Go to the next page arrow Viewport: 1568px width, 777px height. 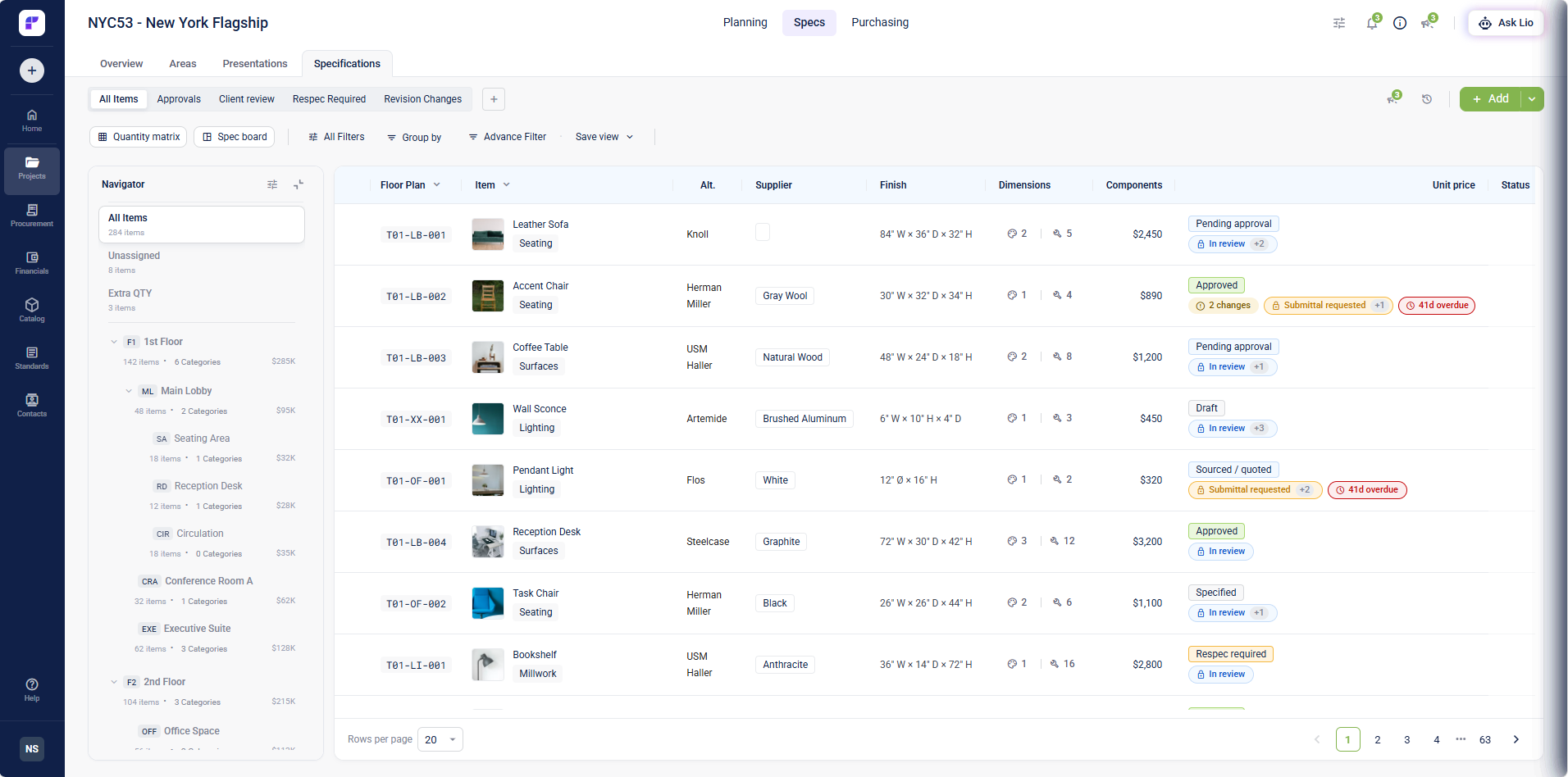1516,739
